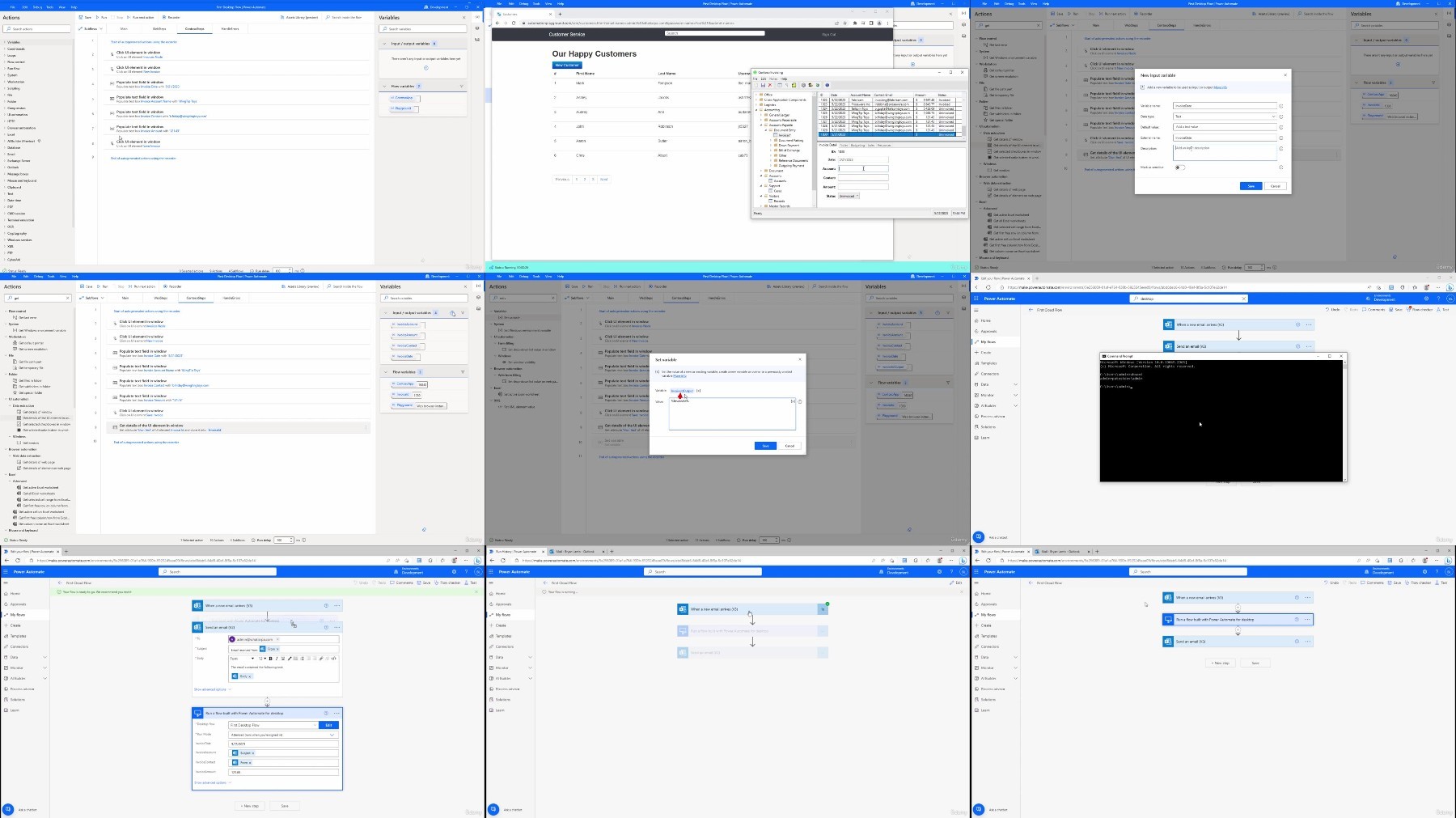This screenshot has width=1456, height=818.
Task: Open the Subflows dropdown in the window listing Conditionals
Action: coord(91,28)
